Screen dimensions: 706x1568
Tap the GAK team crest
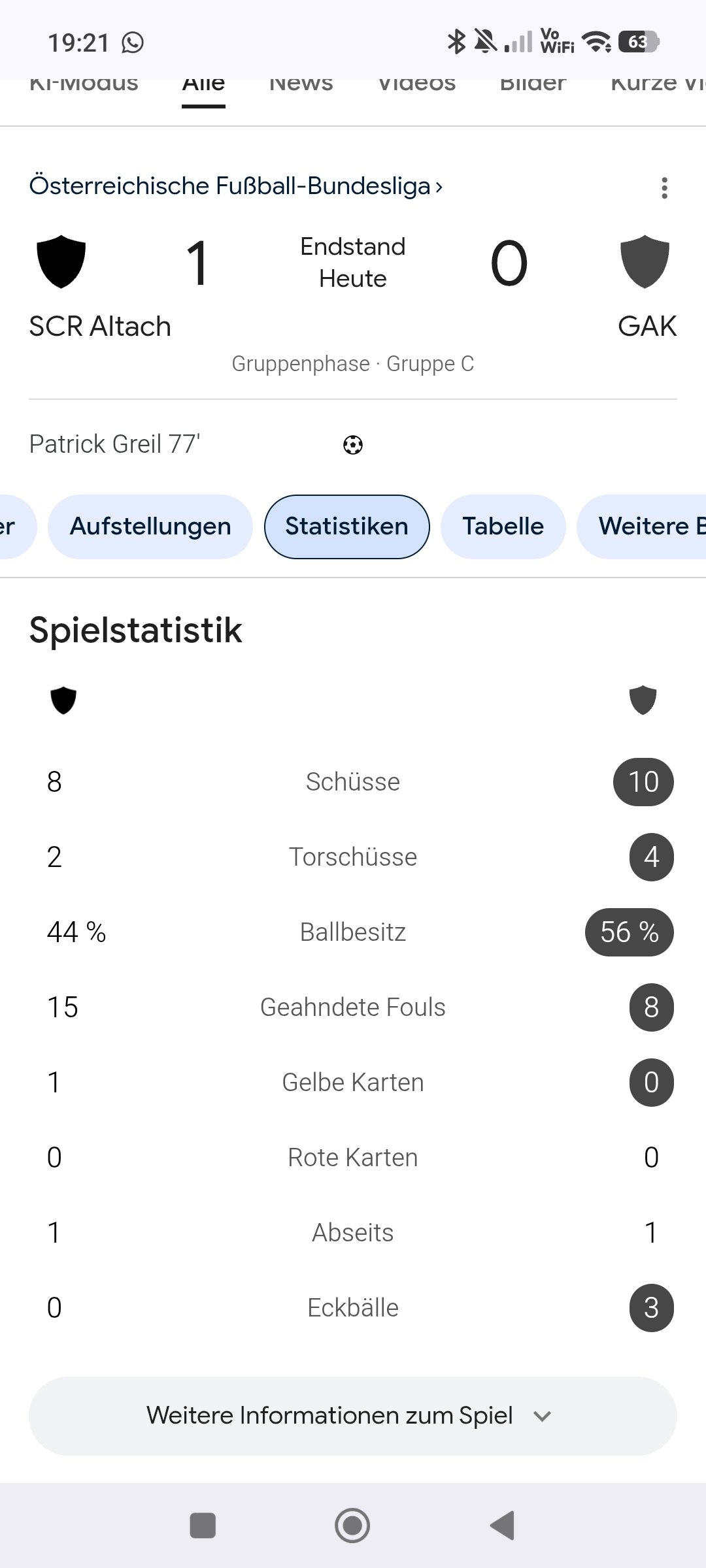645,261
